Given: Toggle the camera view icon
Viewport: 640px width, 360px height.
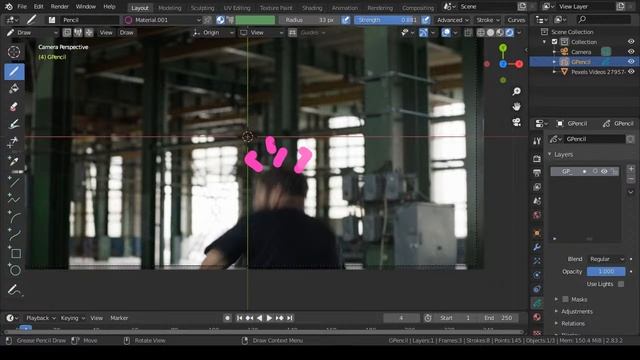Looking at the screenshot, I should (516, 122).
